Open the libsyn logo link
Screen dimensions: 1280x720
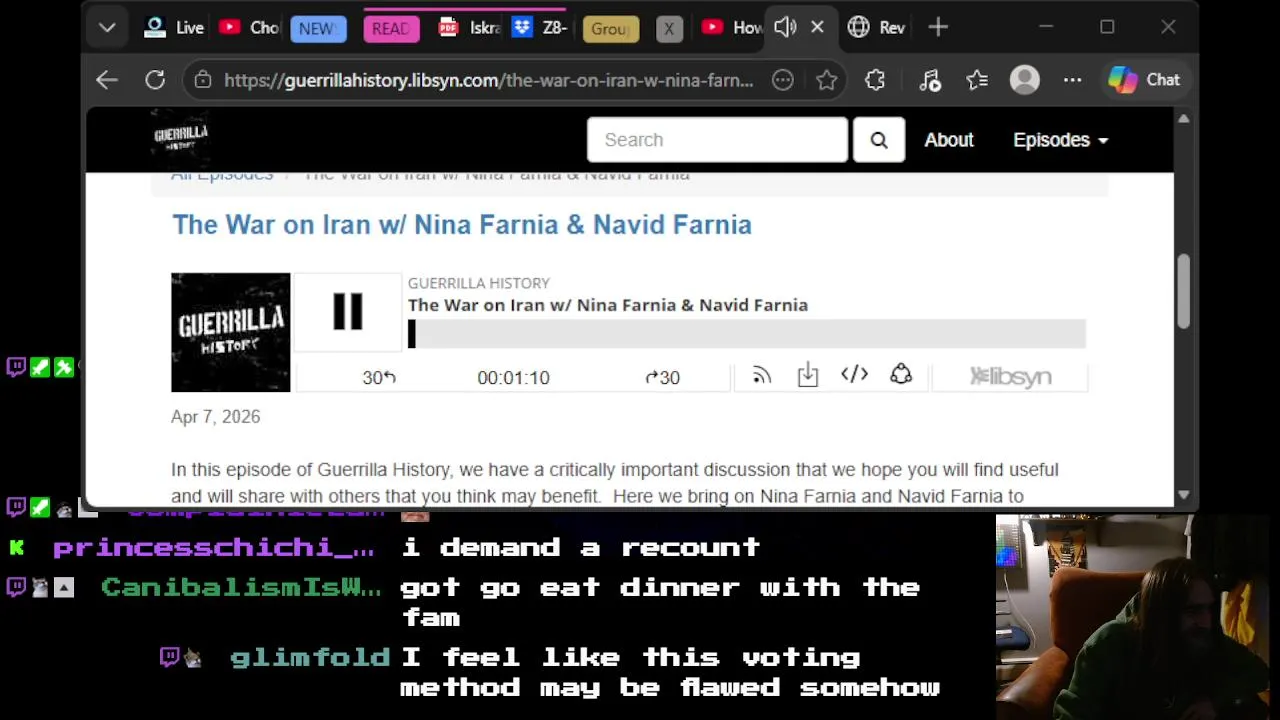1010,376
